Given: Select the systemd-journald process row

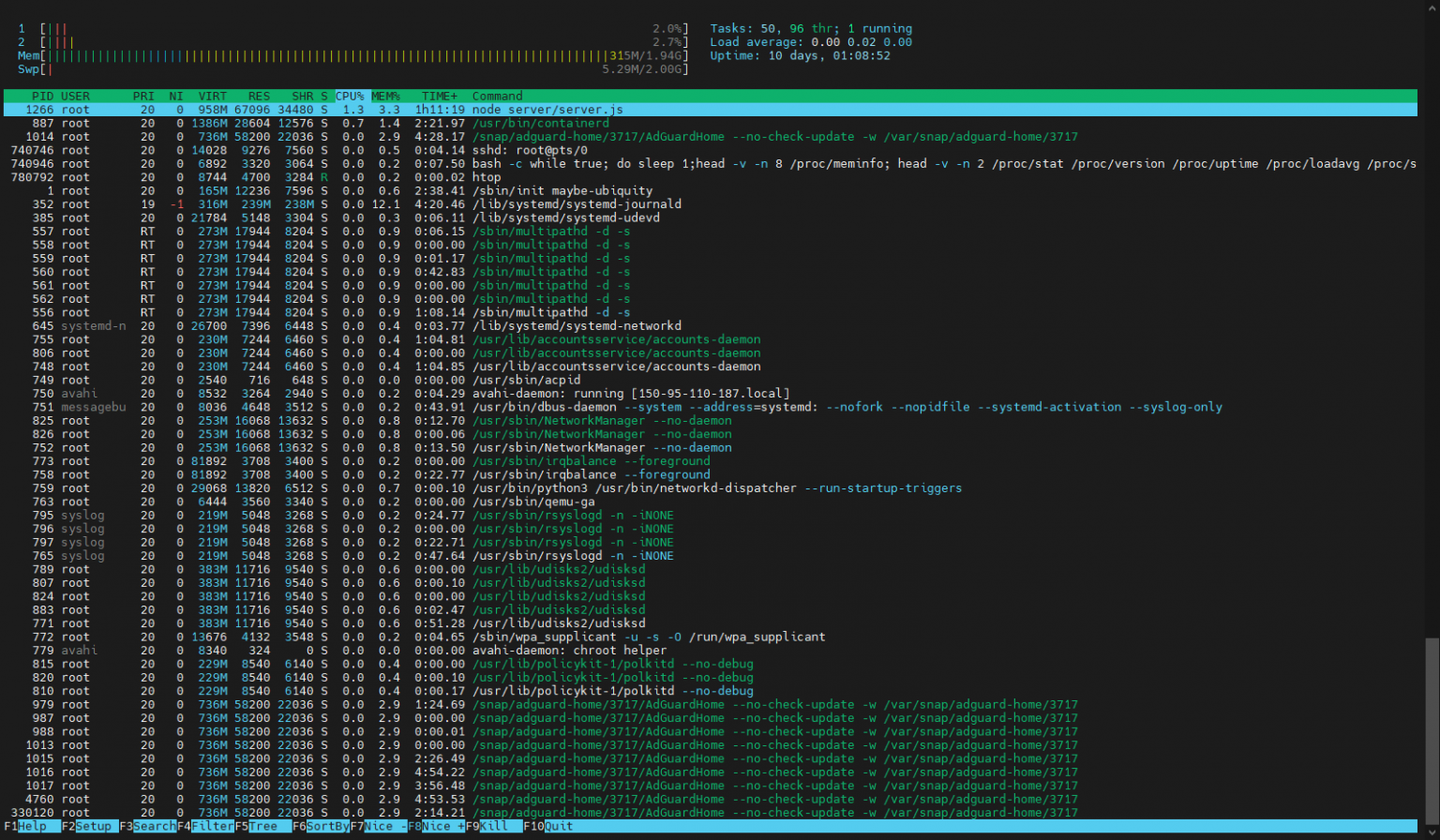Looking at the screenshot, I should 710,204.
